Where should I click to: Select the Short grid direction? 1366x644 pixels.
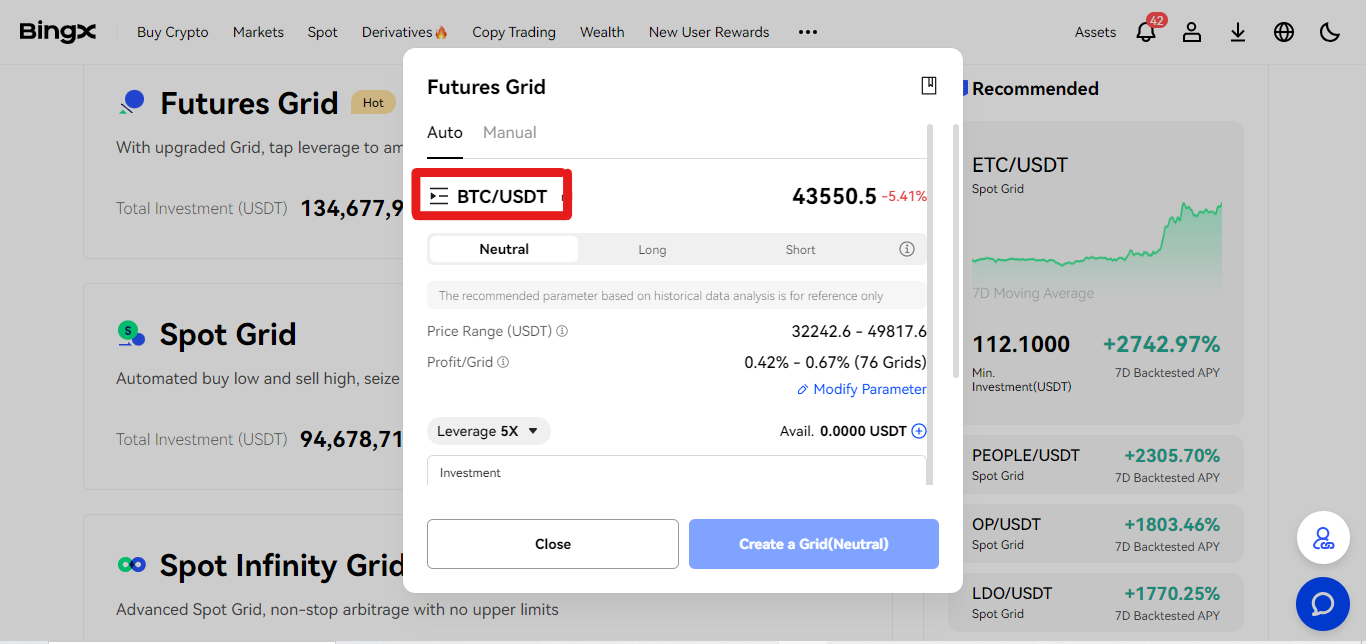(800, 249)
